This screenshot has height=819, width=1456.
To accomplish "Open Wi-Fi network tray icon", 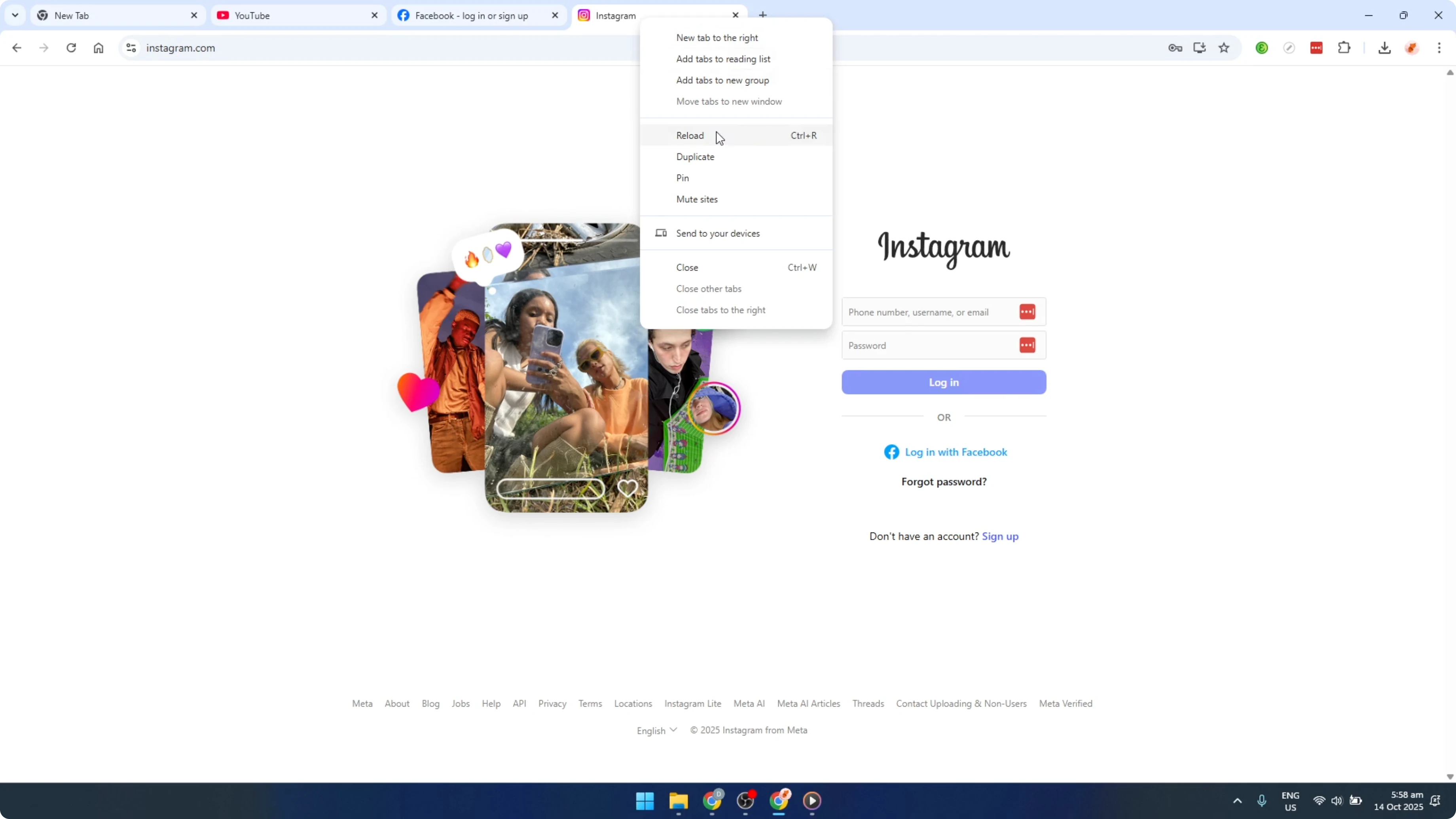I will [1319, 801].
